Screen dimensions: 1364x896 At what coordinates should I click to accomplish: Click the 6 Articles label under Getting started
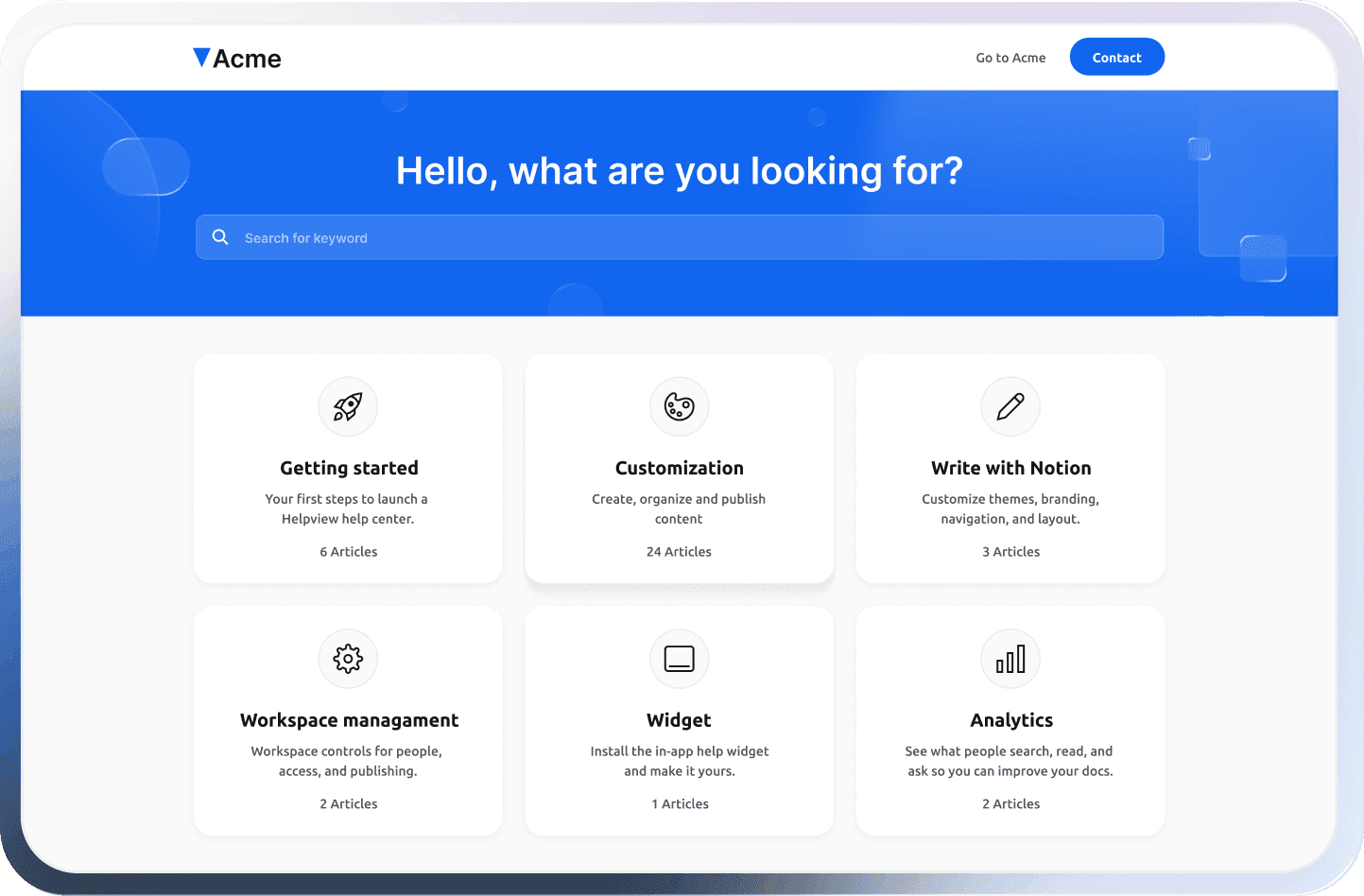[x=348, y=551]
